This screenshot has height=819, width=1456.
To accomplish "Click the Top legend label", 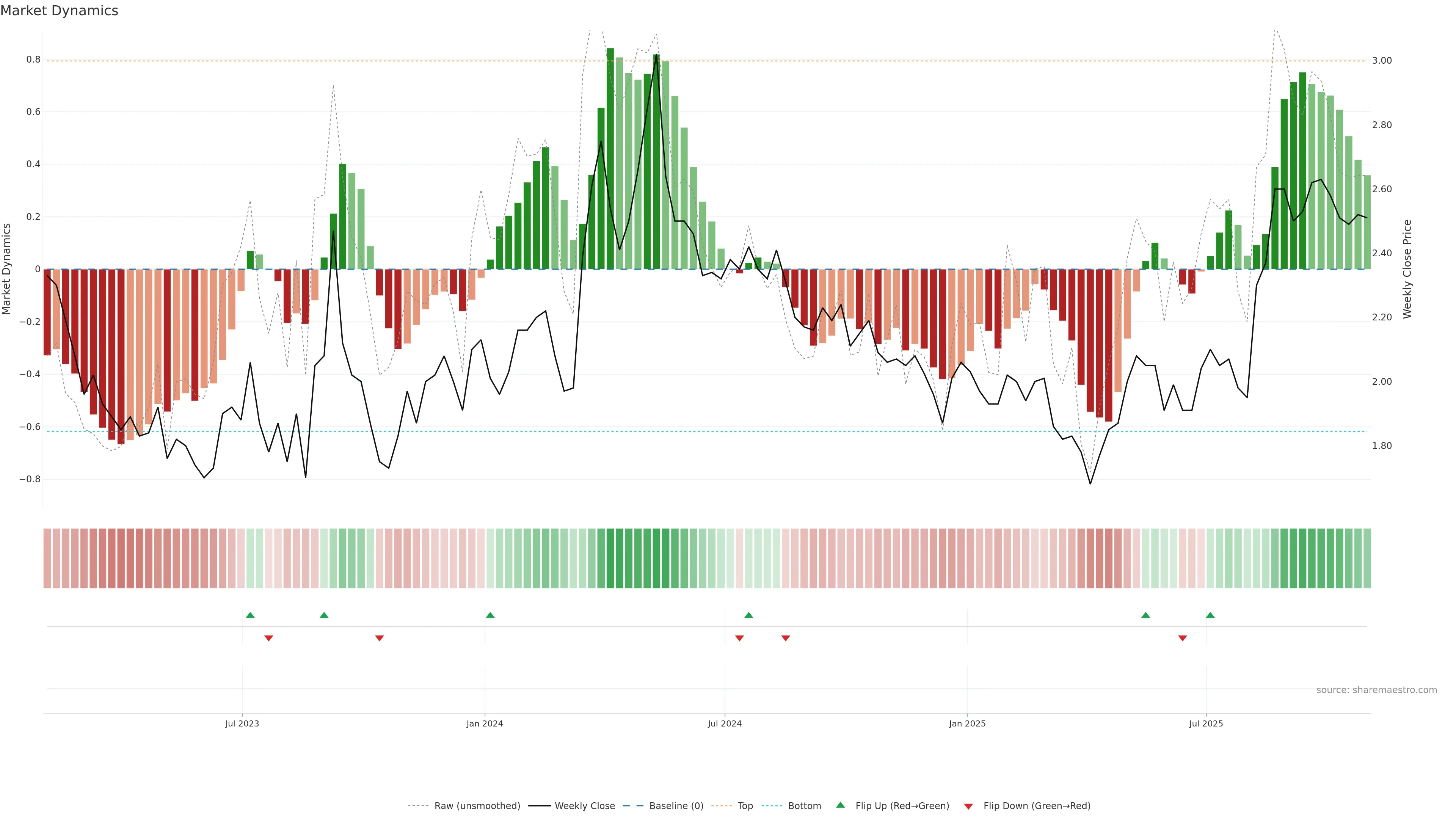I will click(745, 806).
